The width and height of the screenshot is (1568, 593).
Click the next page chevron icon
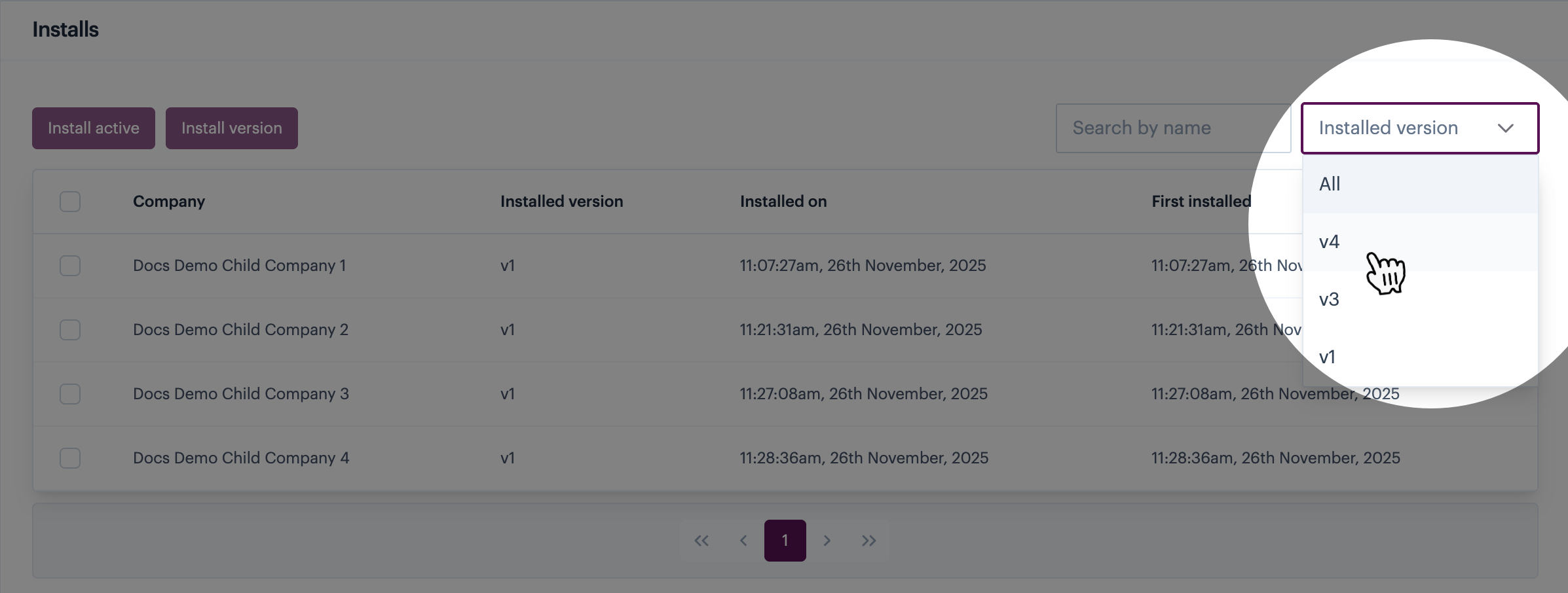click(827, 541)
